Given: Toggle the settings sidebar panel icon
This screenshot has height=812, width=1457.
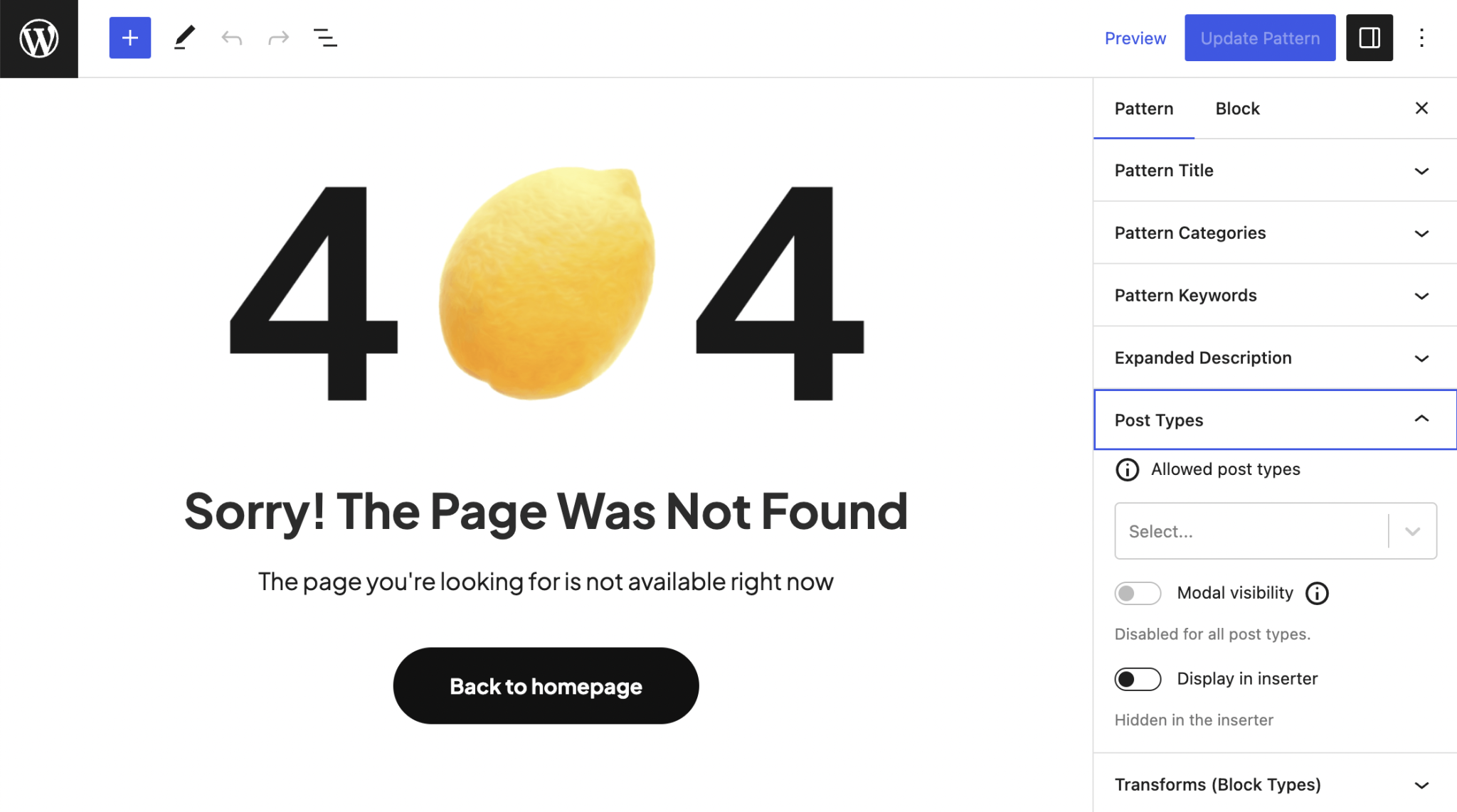Looking at the screenshot, I should click(x=1369, y=38).
